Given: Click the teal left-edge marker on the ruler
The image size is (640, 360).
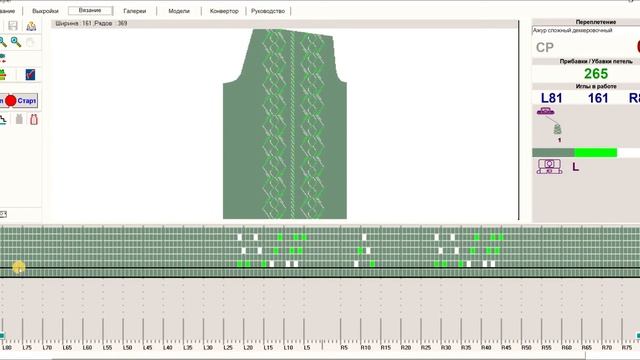Looking at the screenshot, I should pos(2,336).
